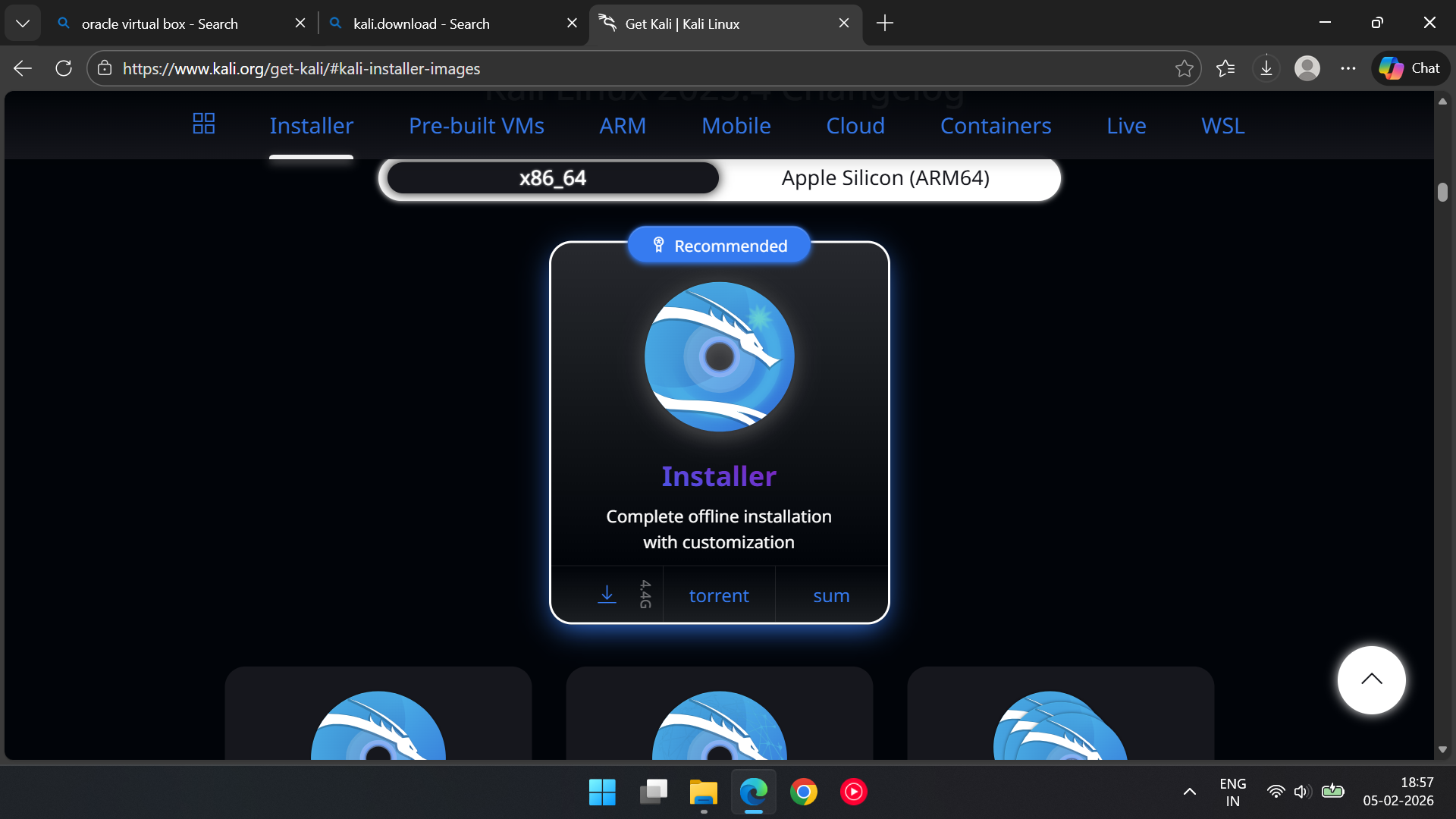Open the sum checksum link
1456x819 pixels.
(831, 596)
